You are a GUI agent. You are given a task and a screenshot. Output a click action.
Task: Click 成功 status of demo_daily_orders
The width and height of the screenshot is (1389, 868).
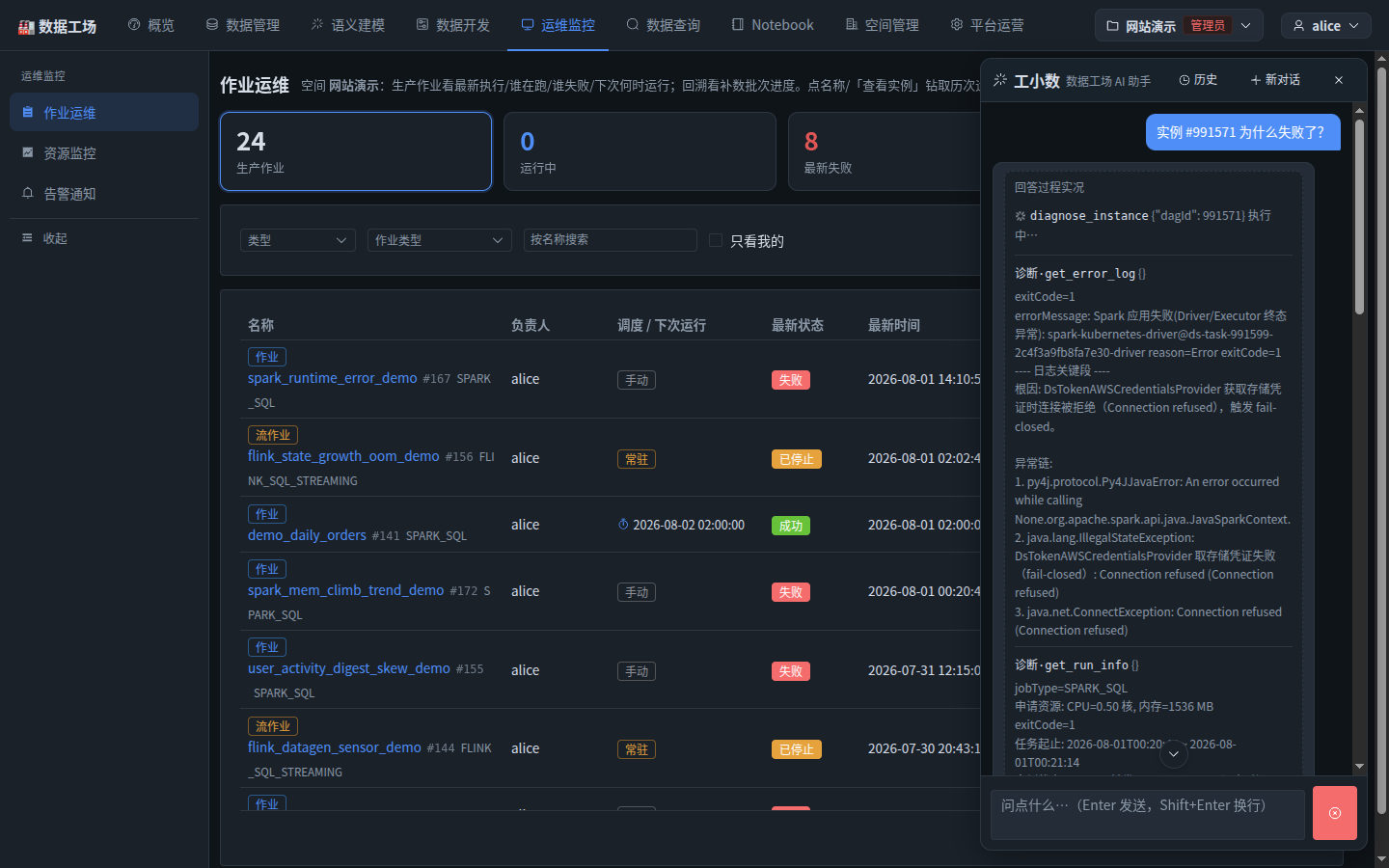click(791, 526)
